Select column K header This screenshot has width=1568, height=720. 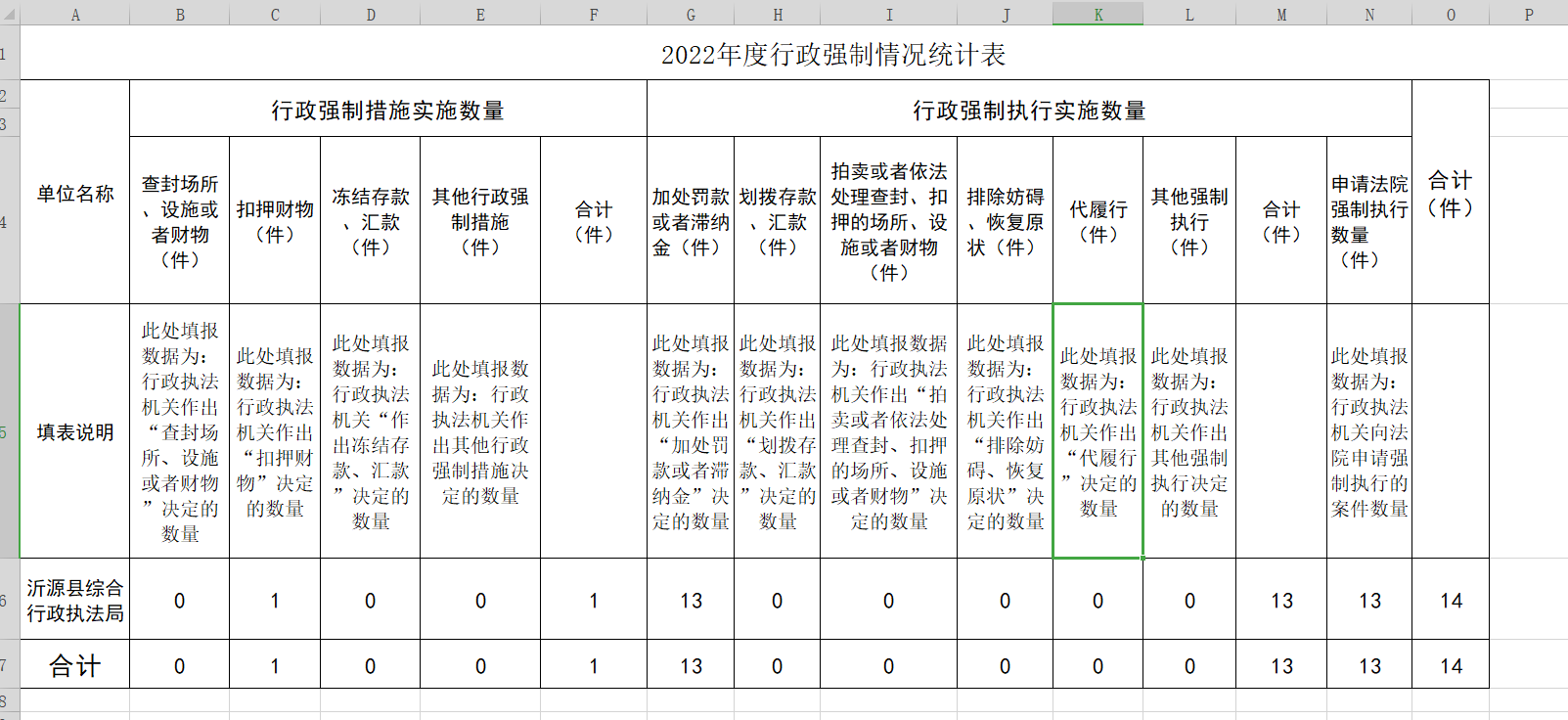point(1098,14)
